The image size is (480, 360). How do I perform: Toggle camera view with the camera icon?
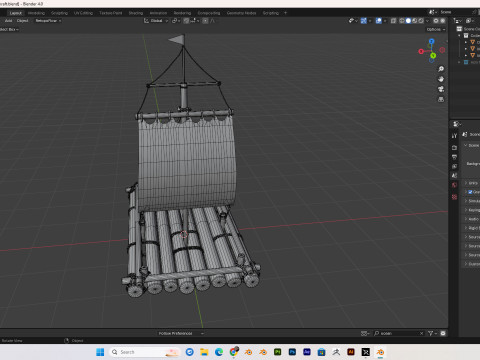(x=441, y=89)
